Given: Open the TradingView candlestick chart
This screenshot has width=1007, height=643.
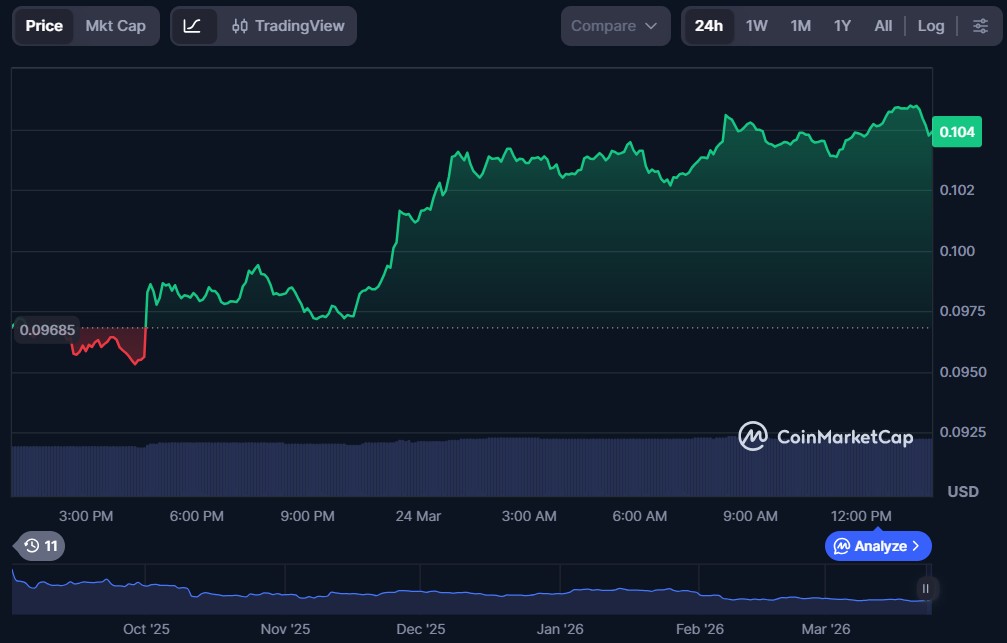Looking at the screenshot, I should pos(287,26).
